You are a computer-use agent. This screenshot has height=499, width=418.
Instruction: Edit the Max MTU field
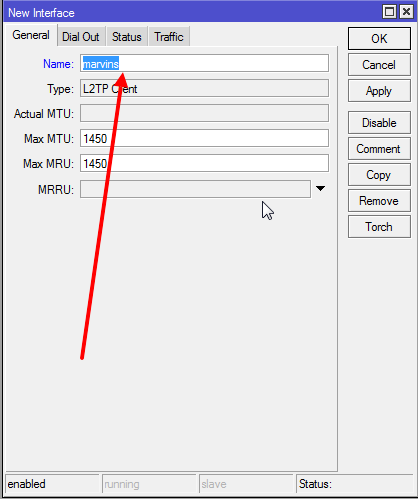204,138
